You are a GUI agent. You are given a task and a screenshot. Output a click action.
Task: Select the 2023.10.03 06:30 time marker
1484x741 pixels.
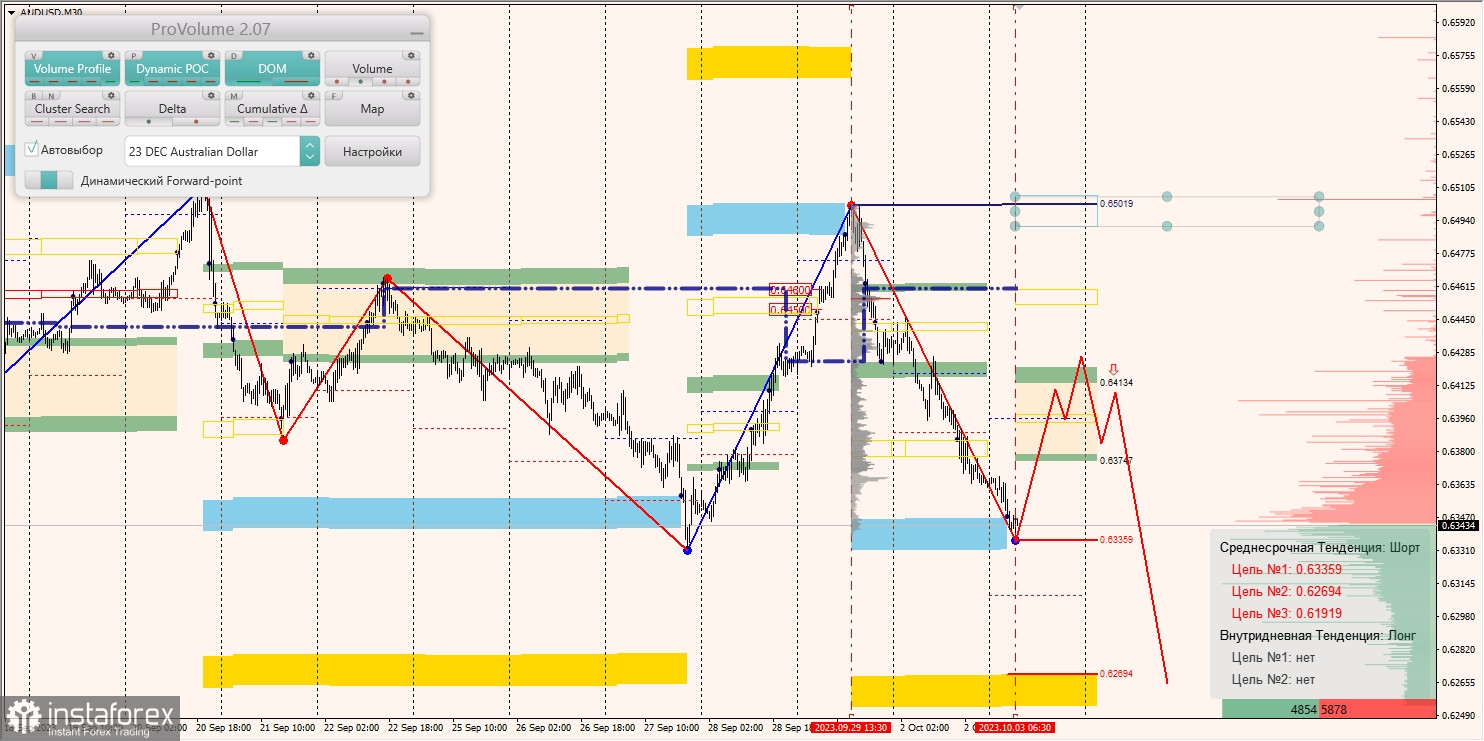[1015, 728]
